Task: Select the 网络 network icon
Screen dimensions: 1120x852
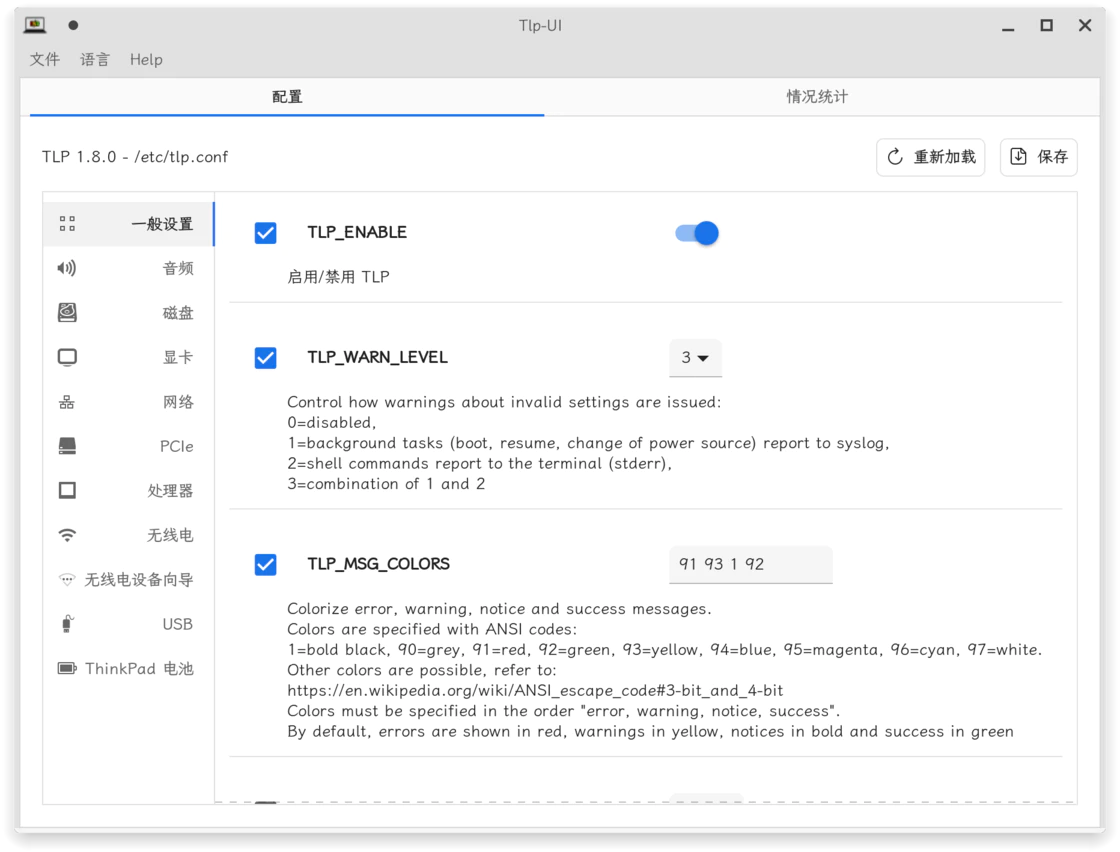Action: (66, 402)
